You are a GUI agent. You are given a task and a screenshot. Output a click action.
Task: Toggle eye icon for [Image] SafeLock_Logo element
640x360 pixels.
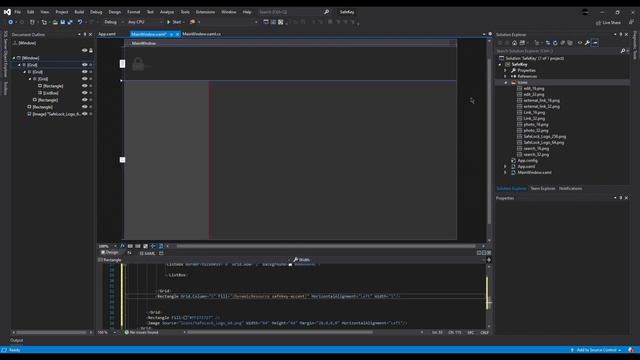[x=85, y=114]
